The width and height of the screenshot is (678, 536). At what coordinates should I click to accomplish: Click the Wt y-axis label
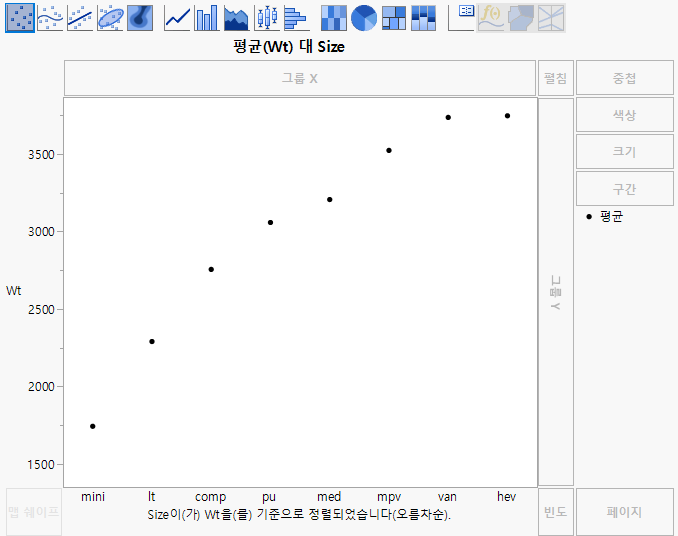(x=13, y=290)
